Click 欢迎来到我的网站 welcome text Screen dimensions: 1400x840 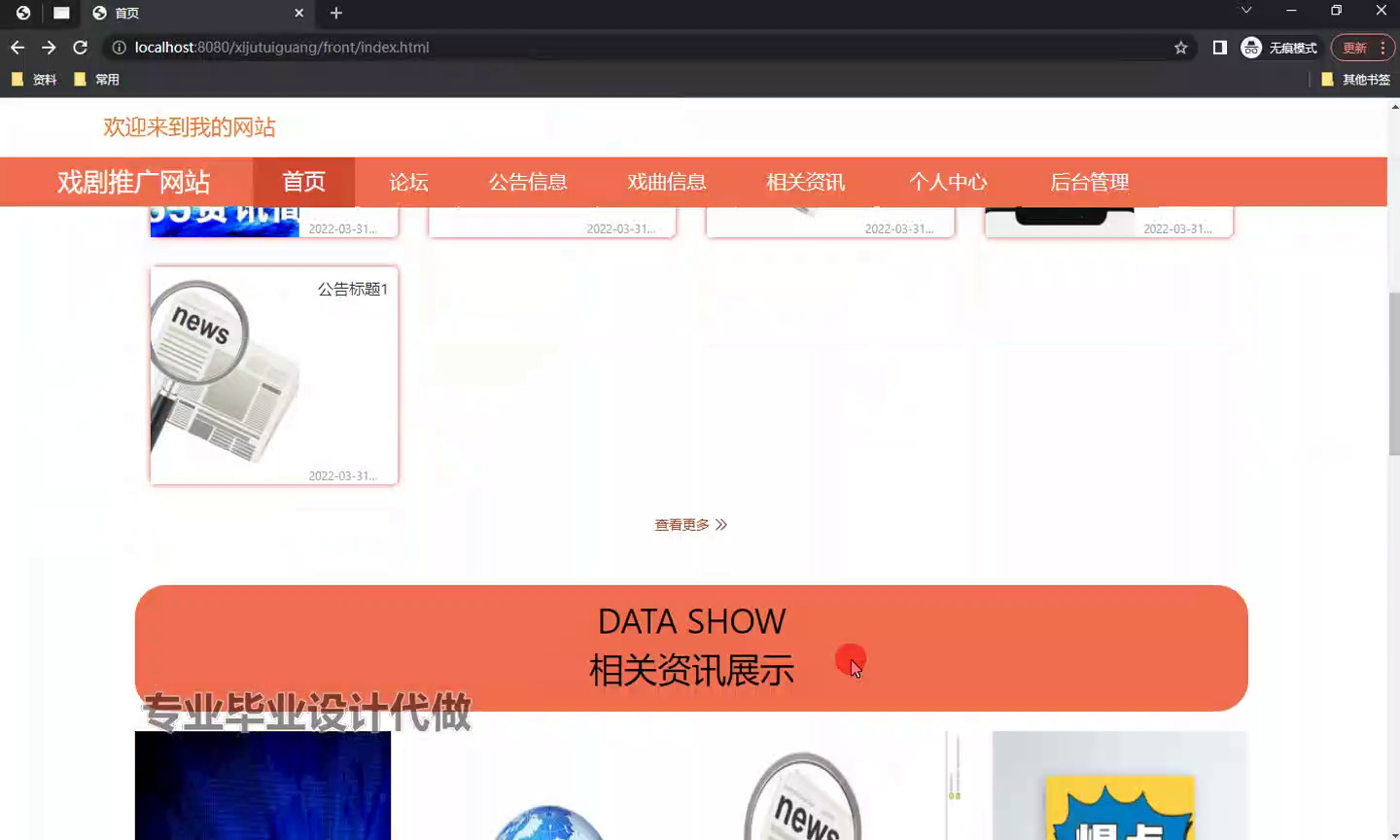(190, 127)
